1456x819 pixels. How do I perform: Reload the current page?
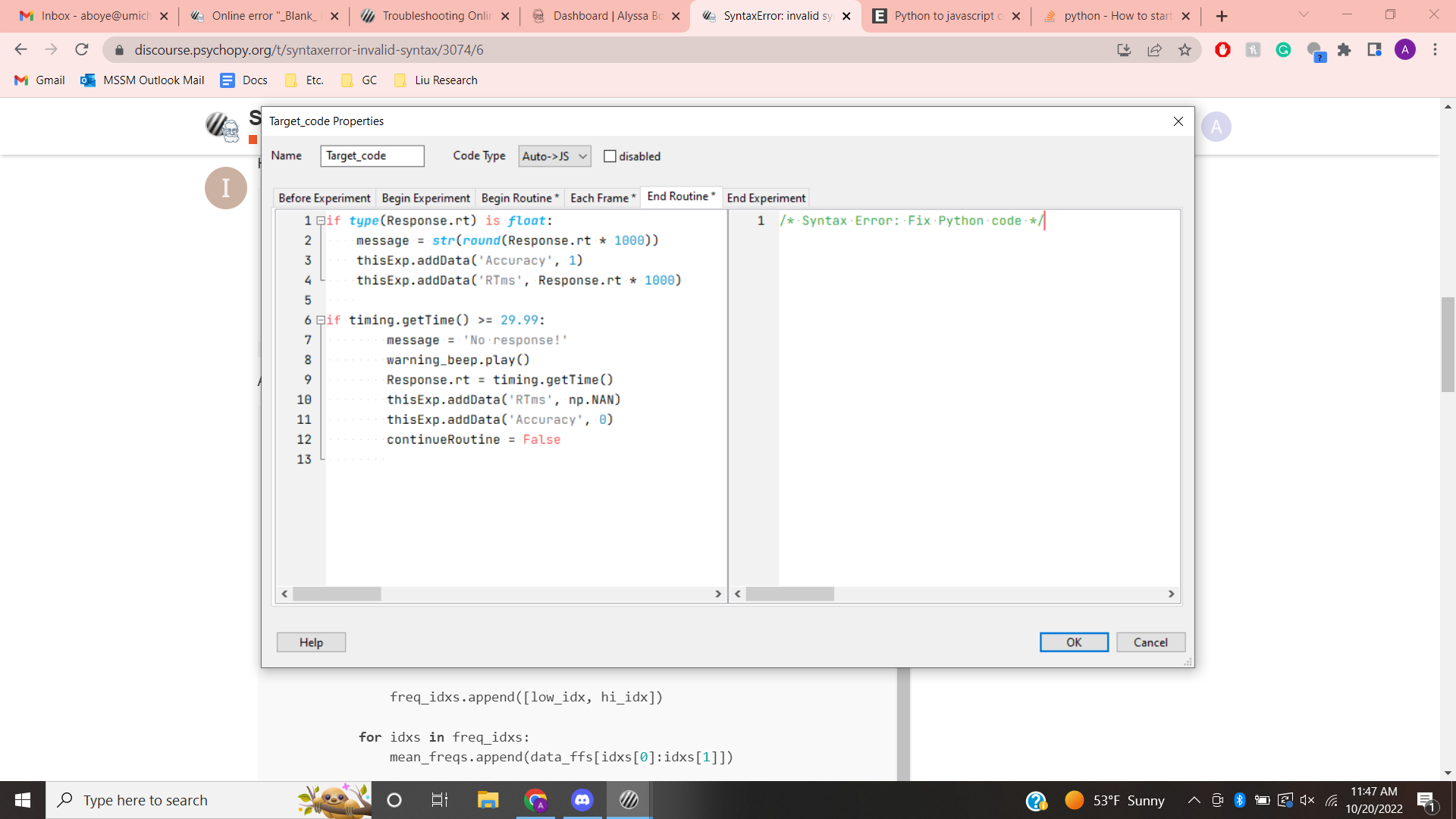(x=82, y=50)
